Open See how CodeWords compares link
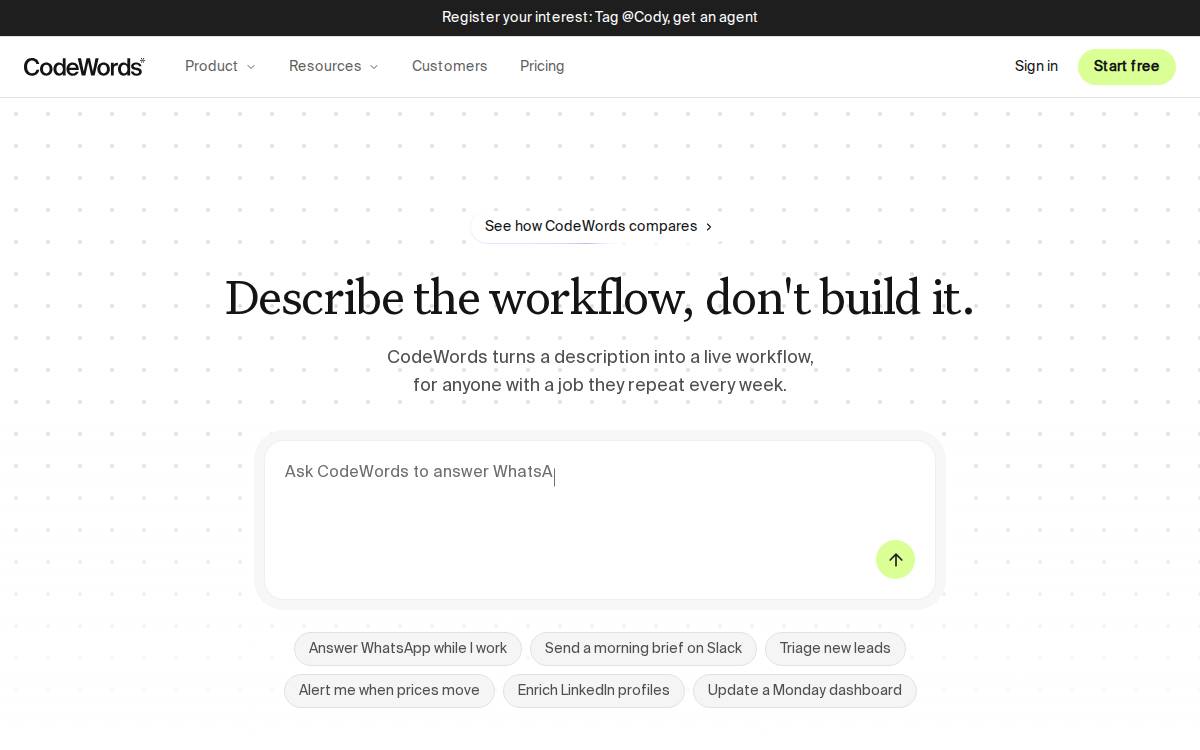This screenshot has height=750, width=1200. pos(599,226)
